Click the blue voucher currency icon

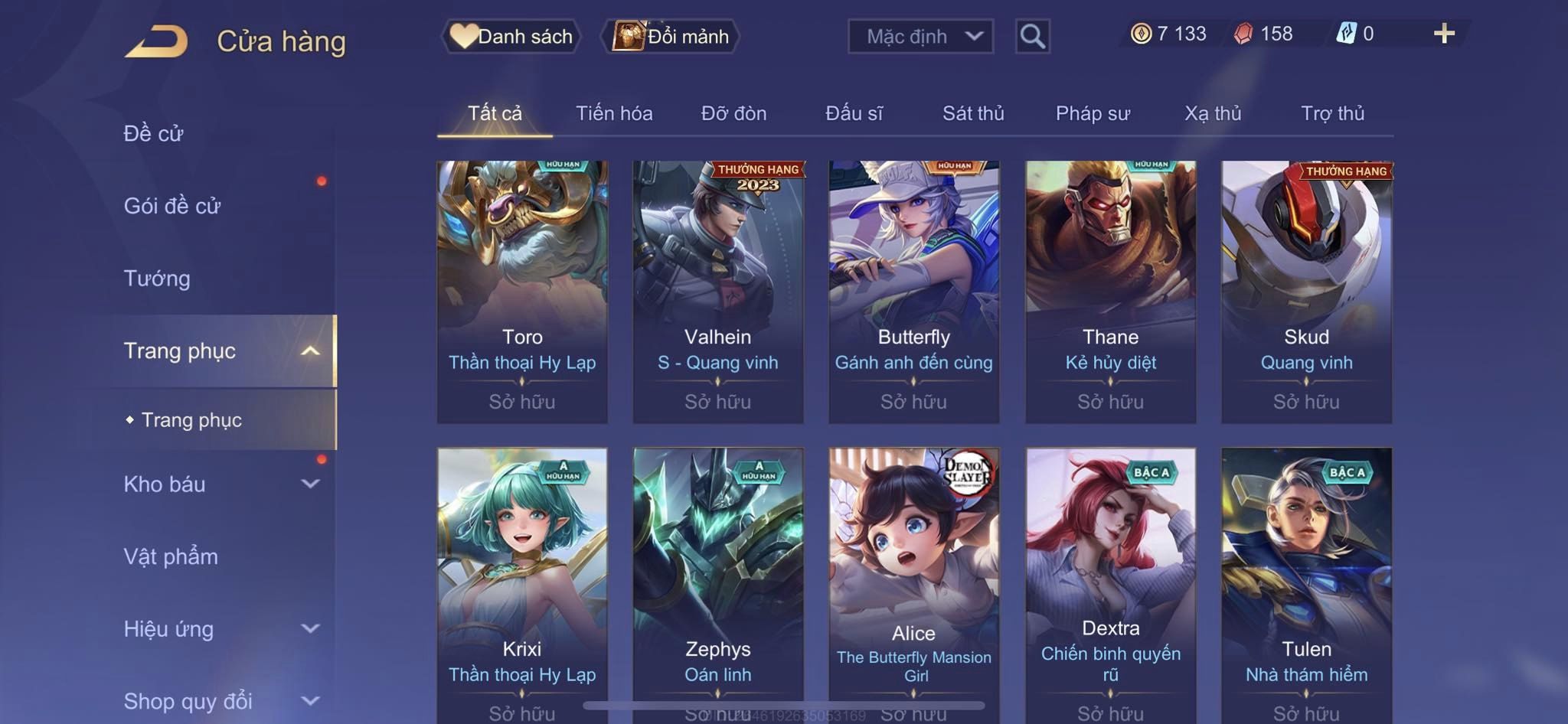[1346, 34]
